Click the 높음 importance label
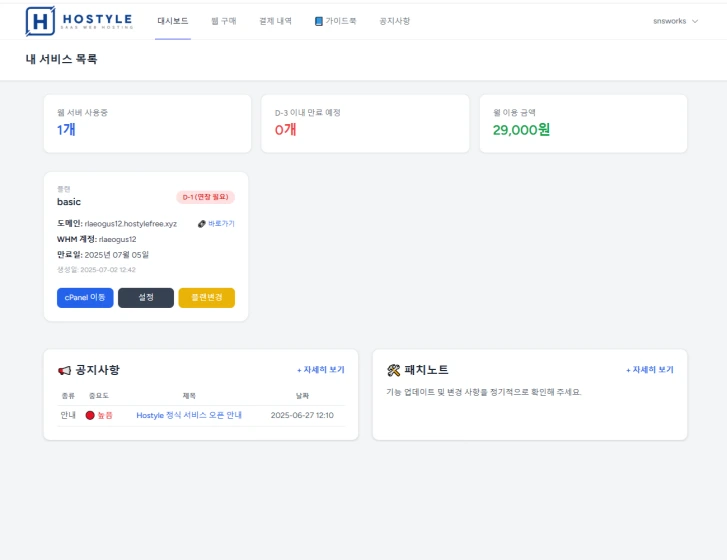 (x=105, y=415)
